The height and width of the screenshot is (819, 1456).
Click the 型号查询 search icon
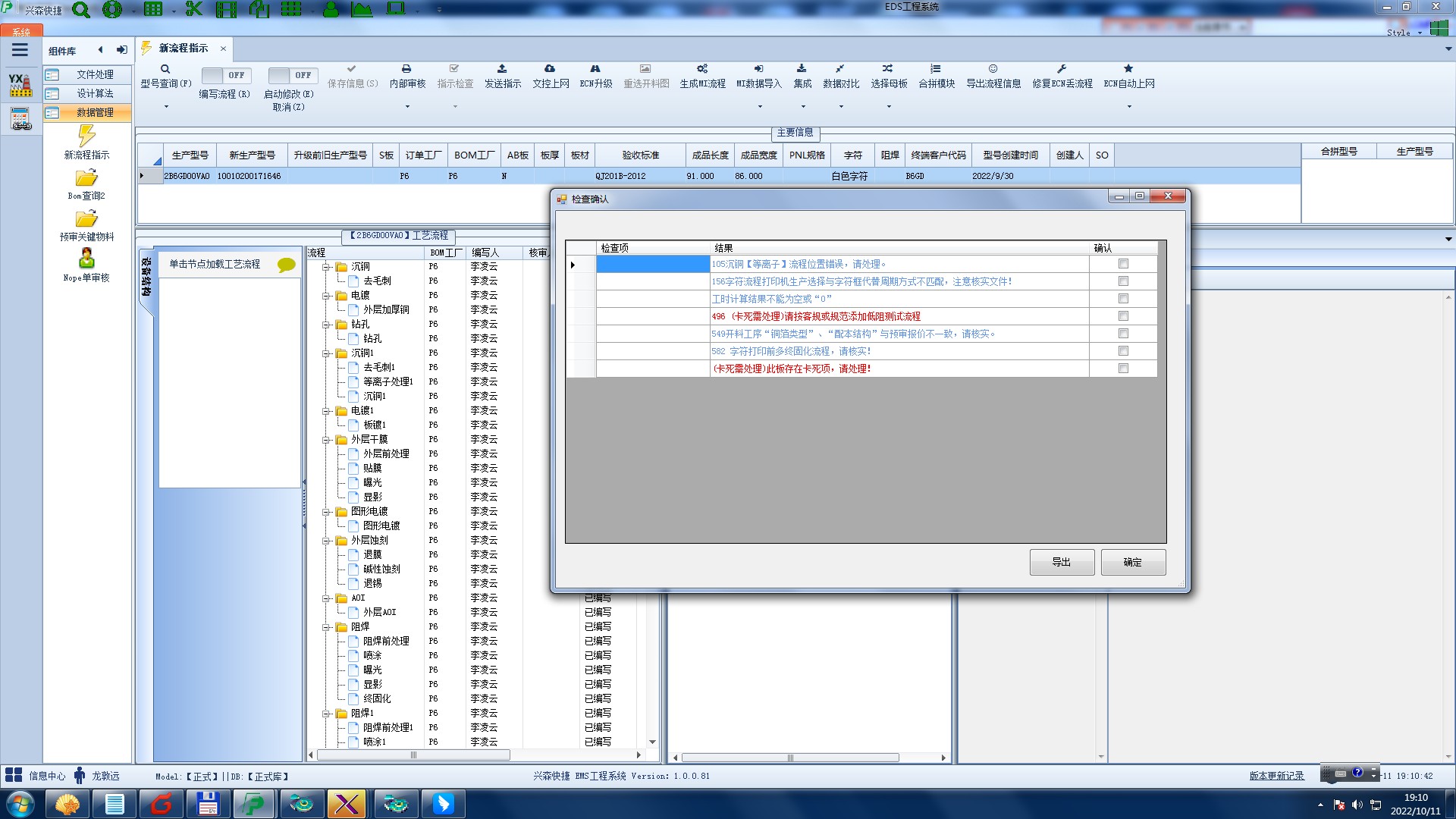(165, 69)
